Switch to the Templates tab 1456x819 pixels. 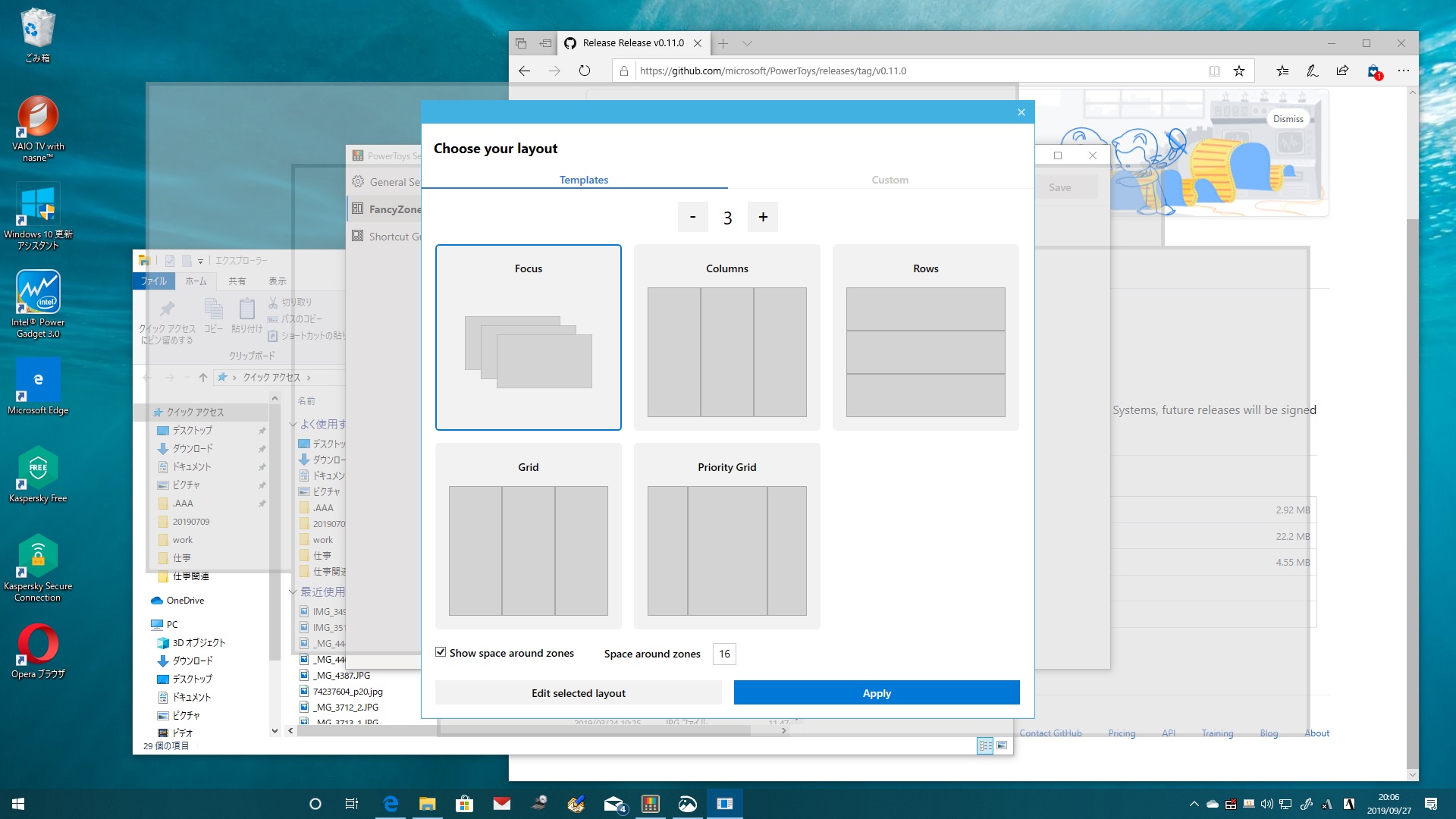pos(584,180)
